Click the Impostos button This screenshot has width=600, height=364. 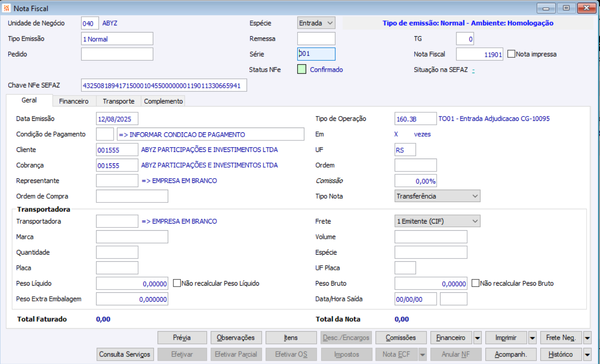pos(346,354)
